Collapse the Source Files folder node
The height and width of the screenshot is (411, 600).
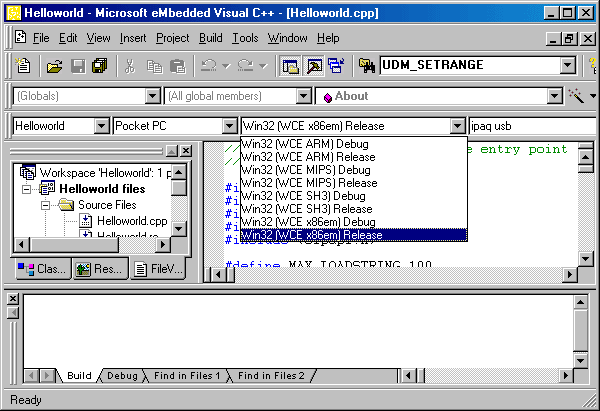46,205
